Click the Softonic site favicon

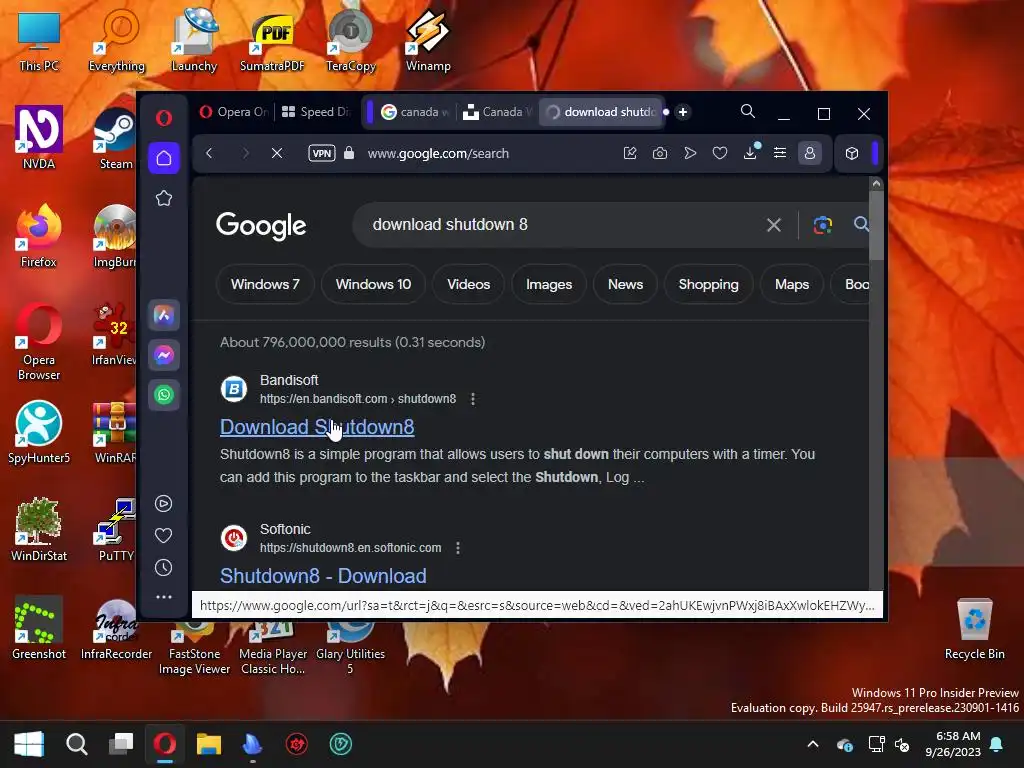click(234, 538)
